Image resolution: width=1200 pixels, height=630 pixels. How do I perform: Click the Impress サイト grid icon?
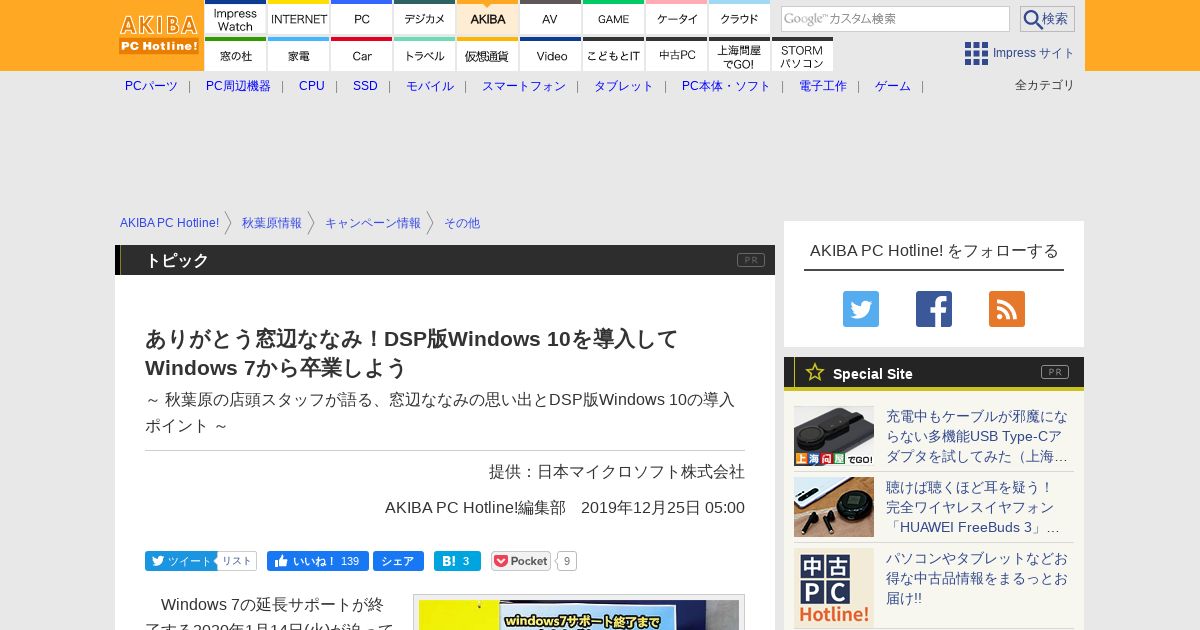pos(976,53)
